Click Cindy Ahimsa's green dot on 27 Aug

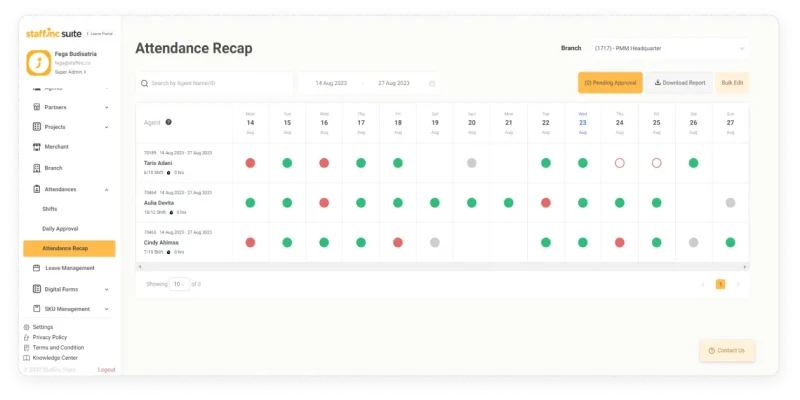tap(730, 242)
